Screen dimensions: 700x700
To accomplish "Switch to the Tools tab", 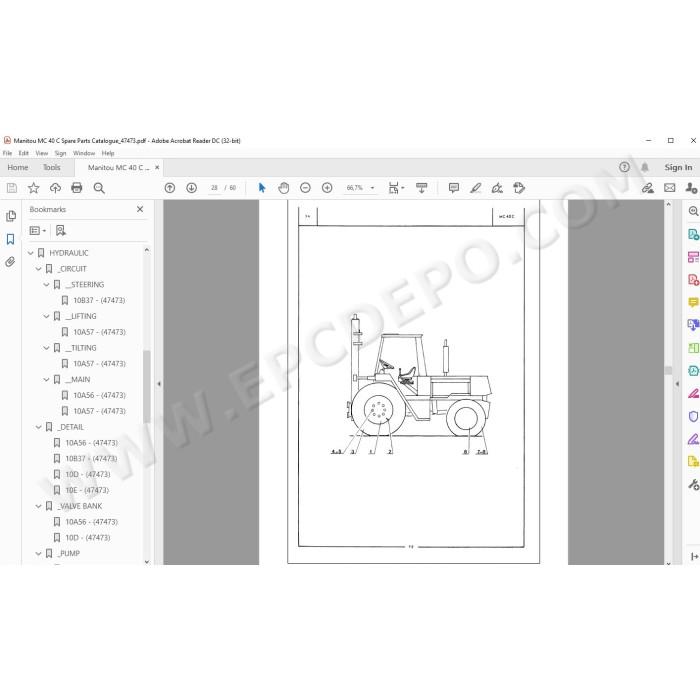I will click(52, 167).
